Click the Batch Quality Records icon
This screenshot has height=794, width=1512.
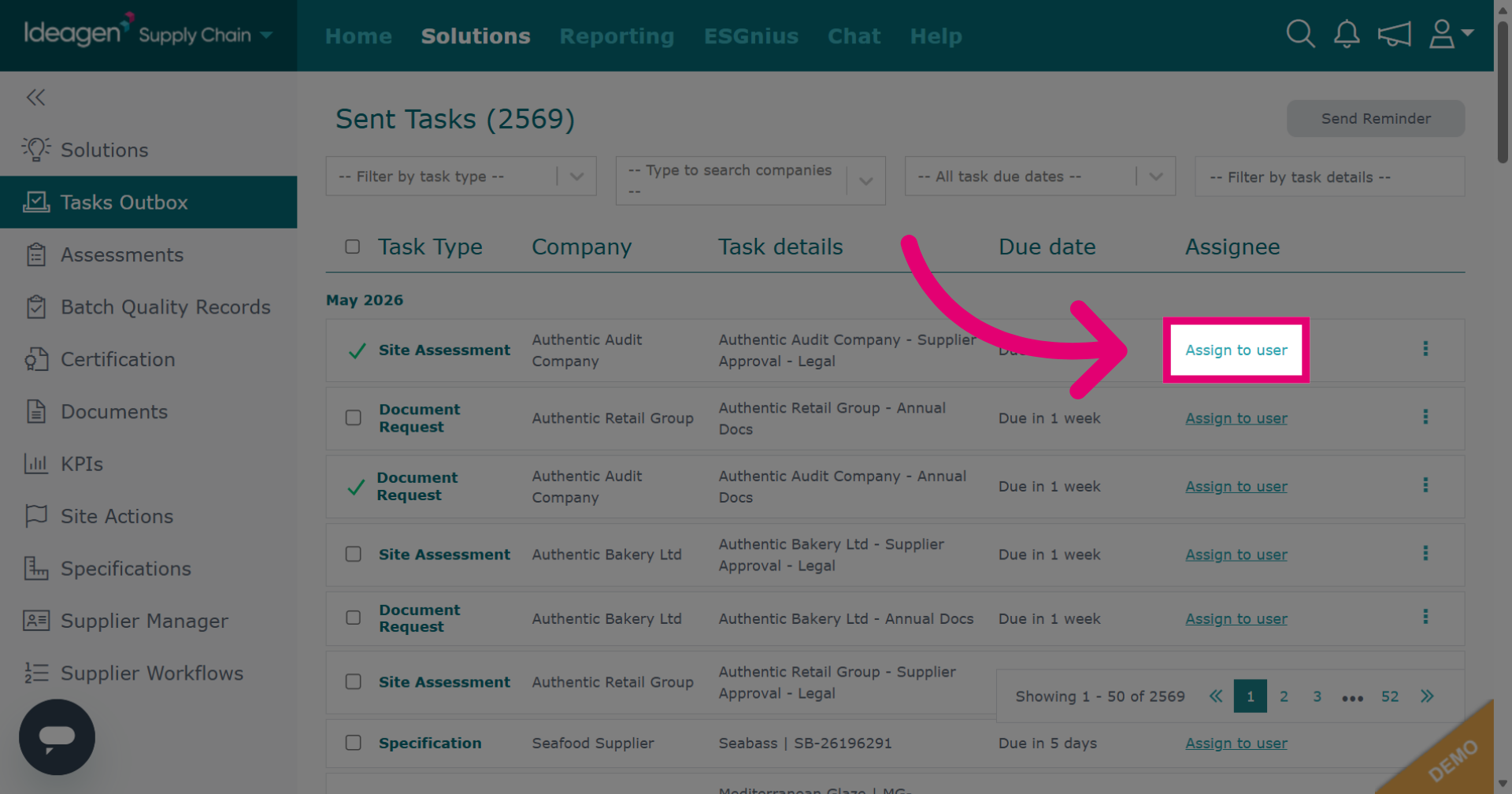pyautogui.click(x=36, y=307)
